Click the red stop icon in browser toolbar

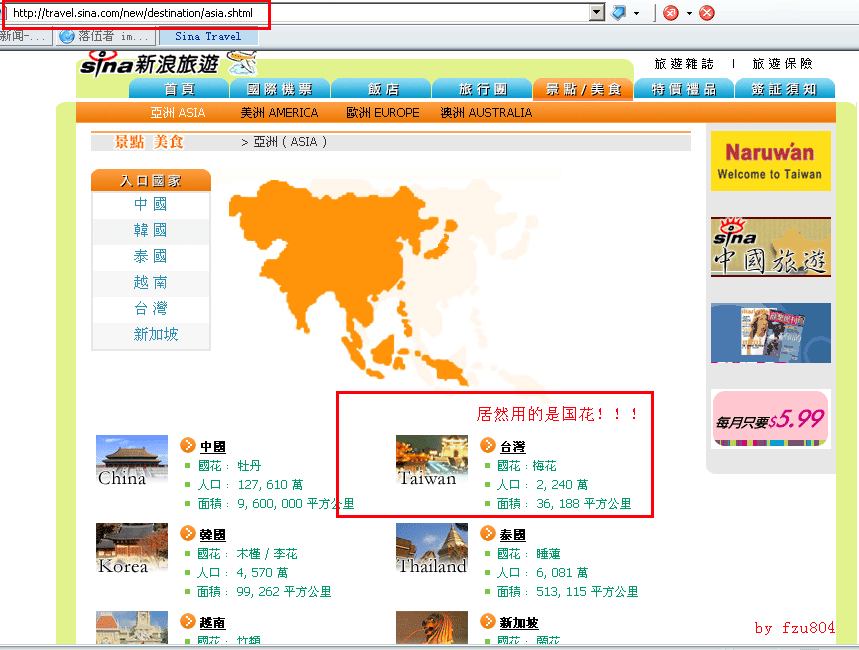[671, 13]
